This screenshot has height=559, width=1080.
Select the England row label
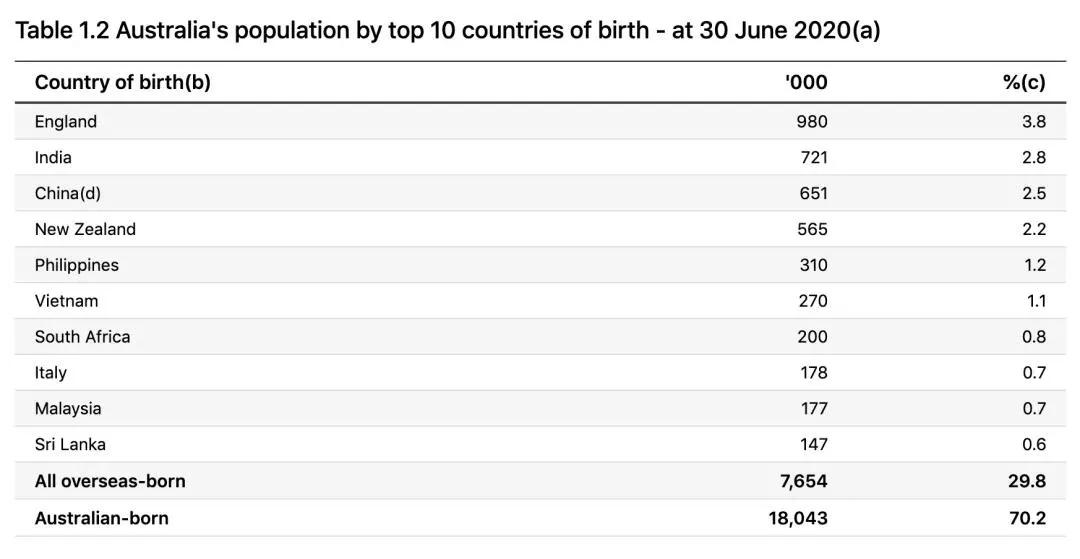click(66, 122)
